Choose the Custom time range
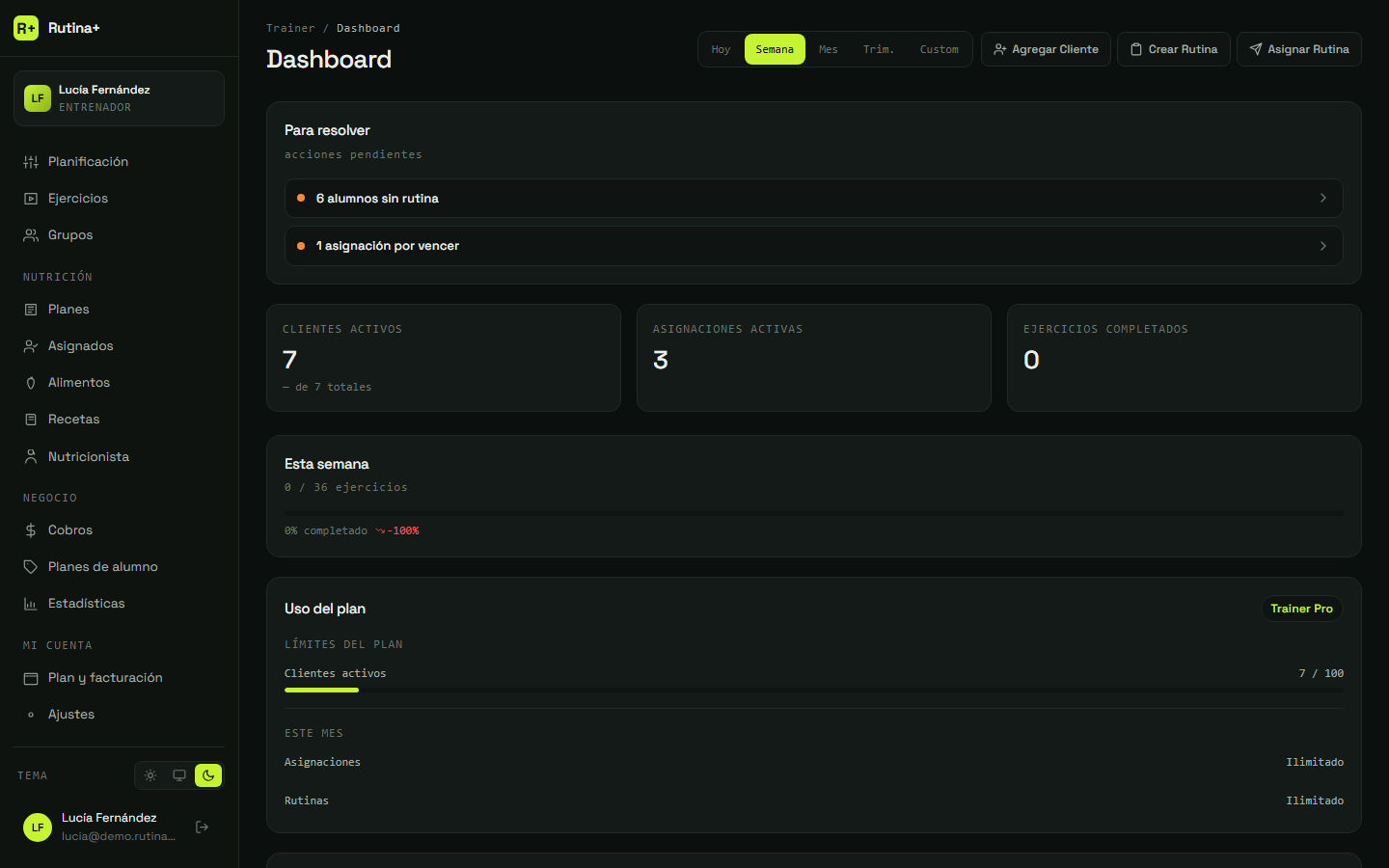Image resolution: width=1389 pixels, height=868 pixels. (x=940, y=49)
